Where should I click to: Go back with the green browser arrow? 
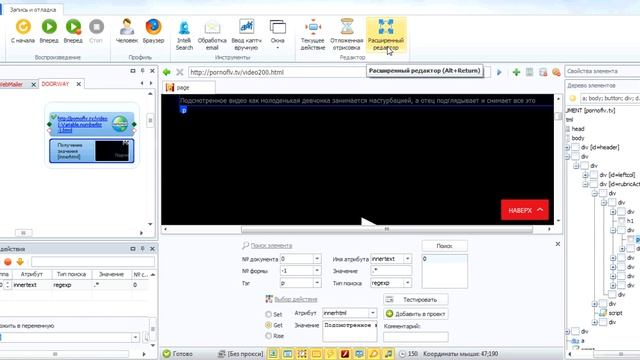tap(167, 72)
